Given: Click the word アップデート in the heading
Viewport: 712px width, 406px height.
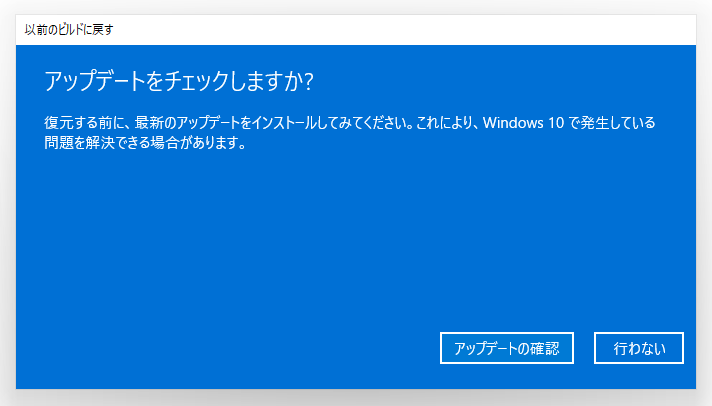Looking at the screenshot, I should (94, 81).
